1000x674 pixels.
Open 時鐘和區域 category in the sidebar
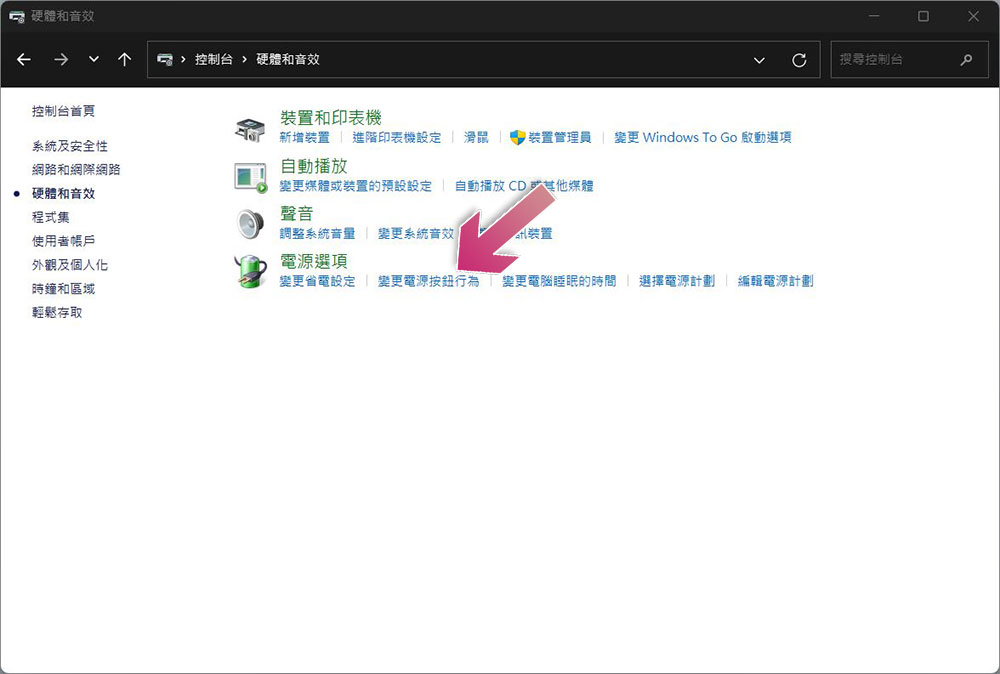[63, 289]
